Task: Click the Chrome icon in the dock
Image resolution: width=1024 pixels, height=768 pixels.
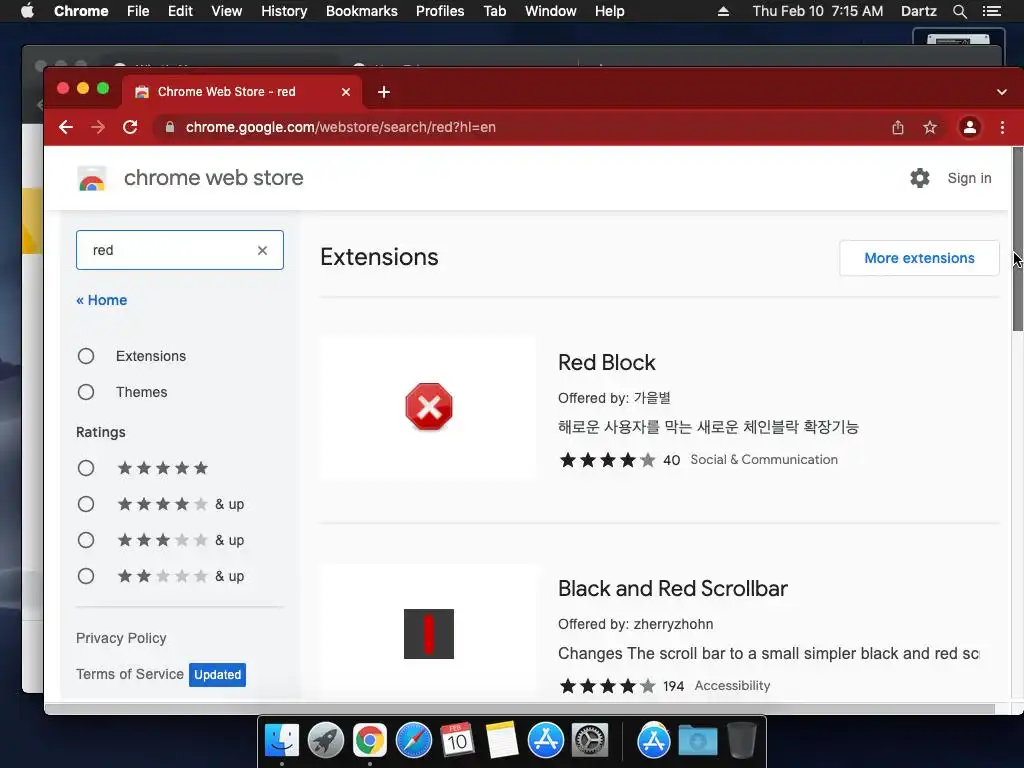Action: coord(370,741)
